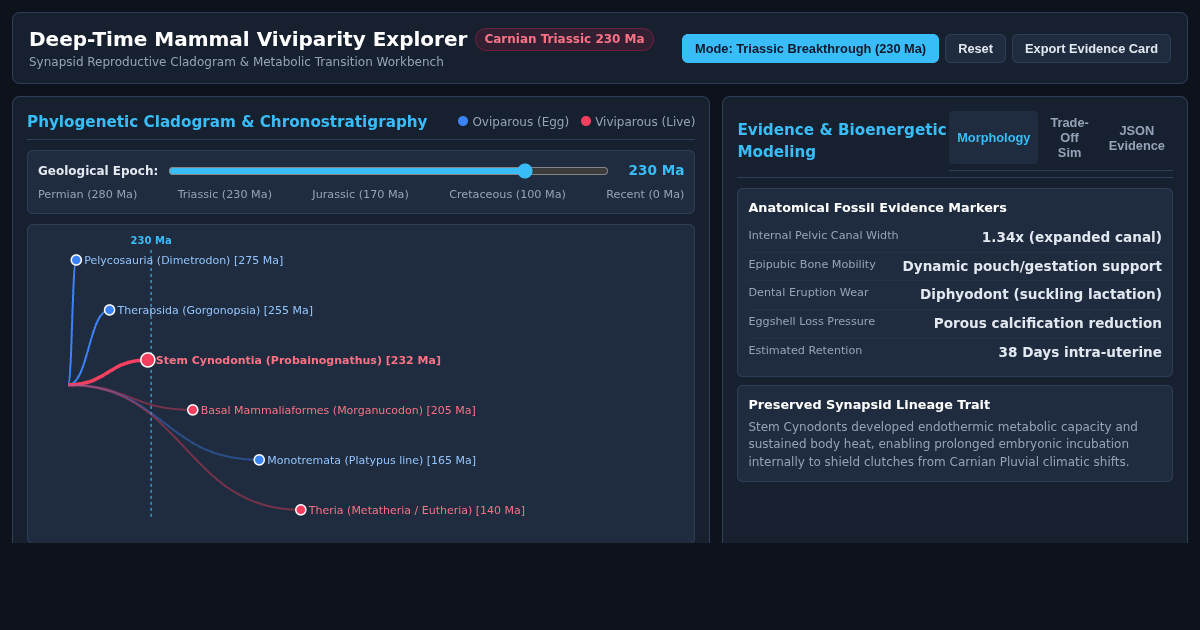Open the JSON Evidence tab
The width and height of the screenshot is (1200, 630).
[x=1136, y=138]
